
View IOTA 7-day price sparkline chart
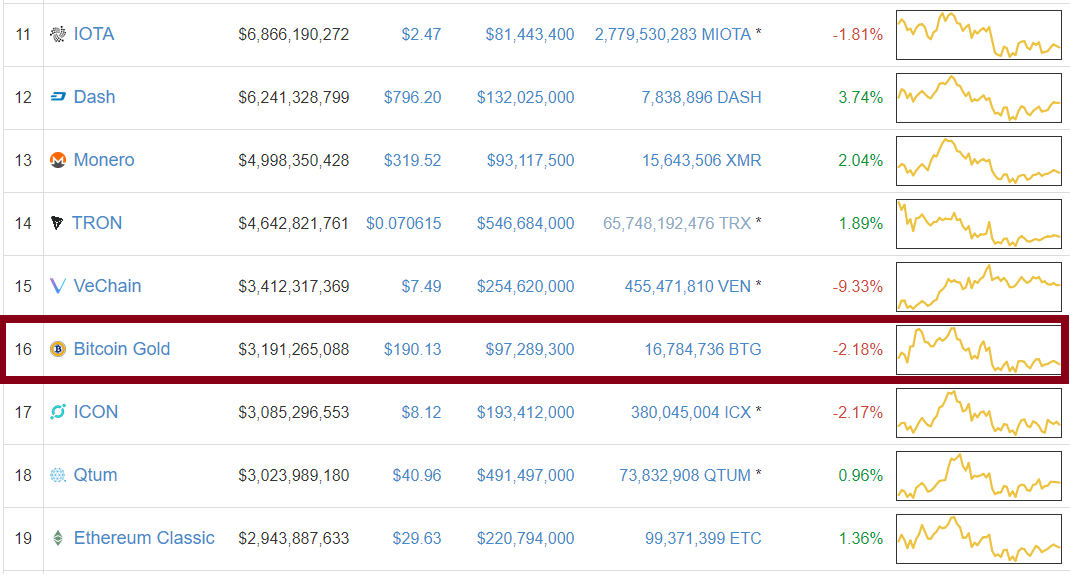click(x=979, y=35)
